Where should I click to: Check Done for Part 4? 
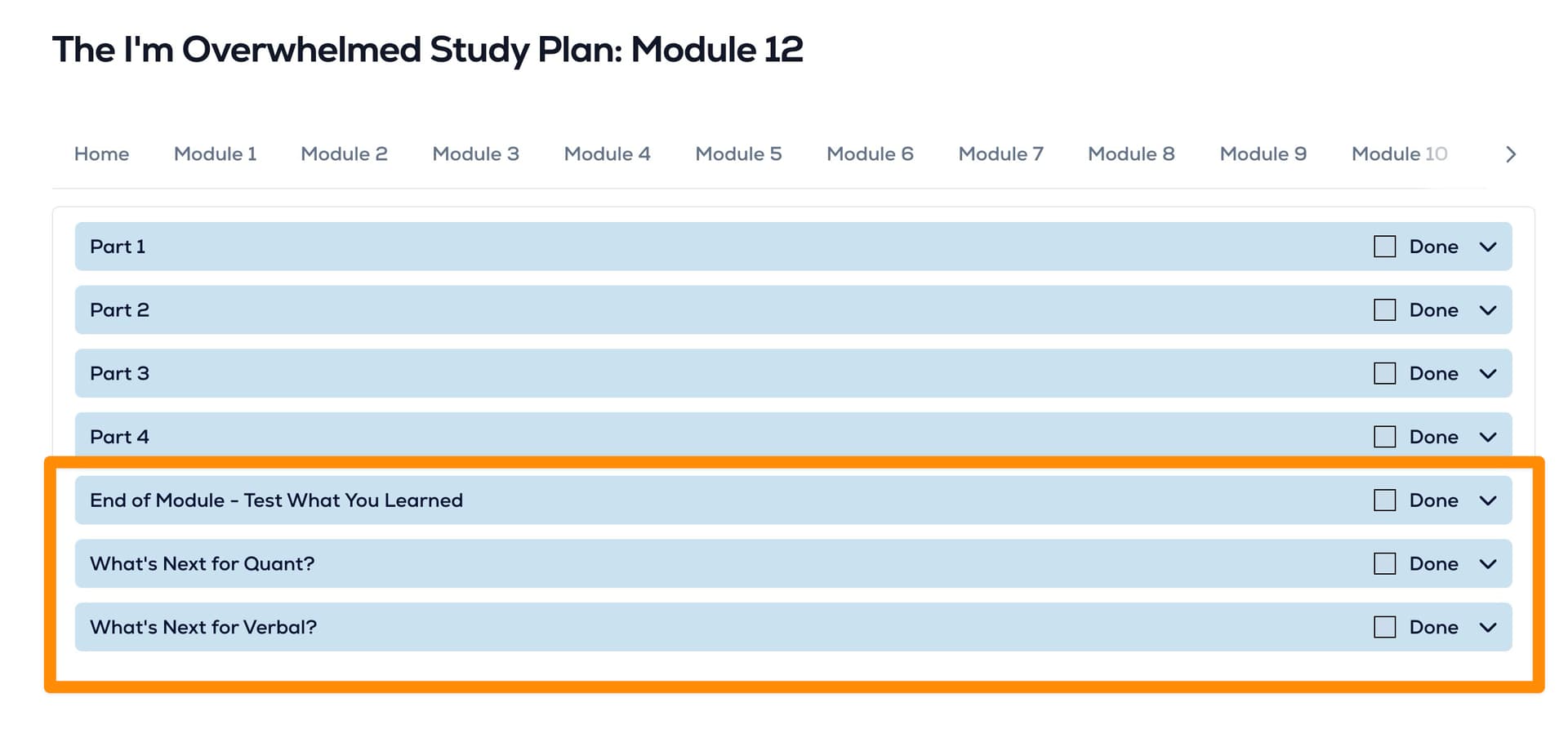pos(1384,437)
